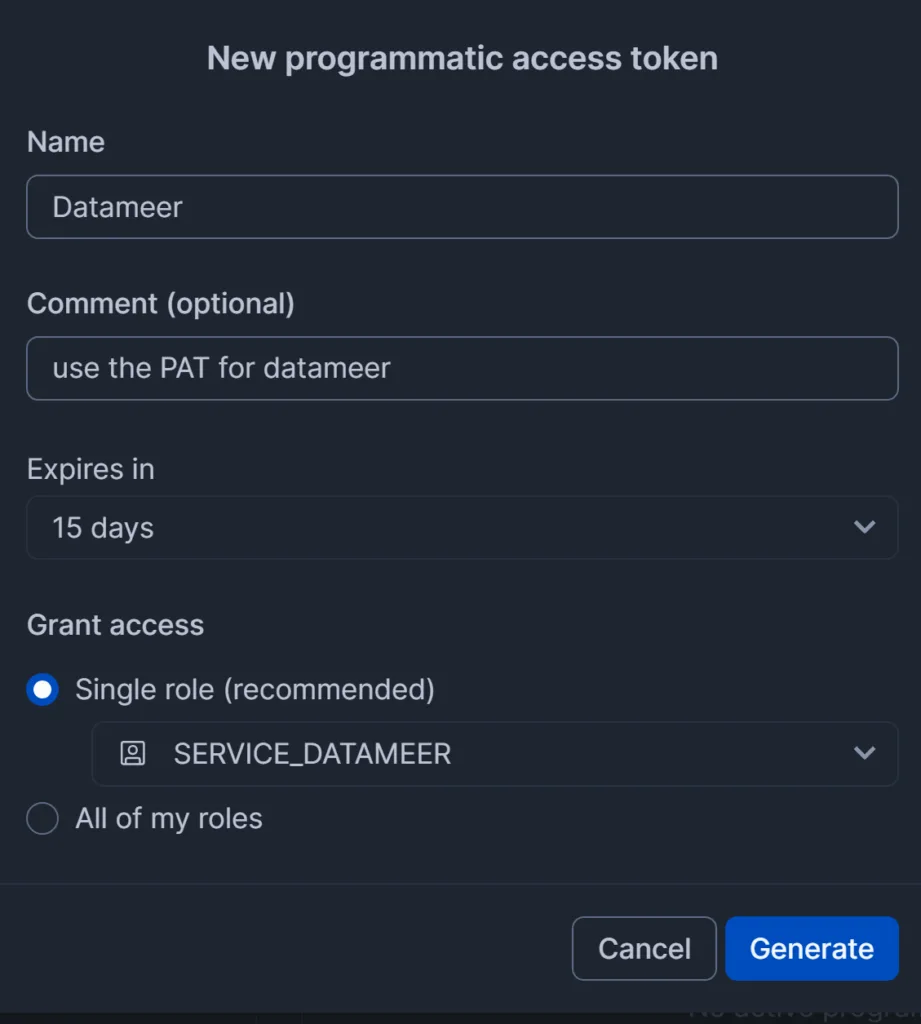Click Cancel to dismiss the token dialog
Image resolution: width=921 pixels, height=1024 pixels.
[x=644, y=948]
